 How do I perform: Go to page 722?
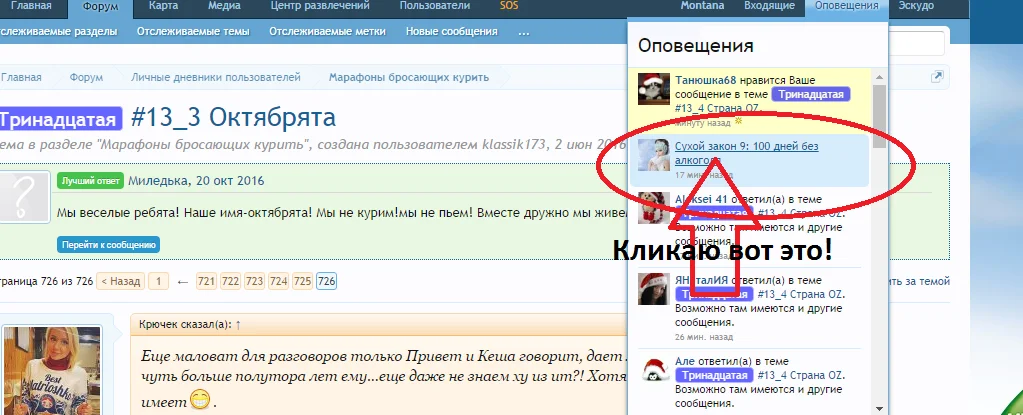(230, 281)
